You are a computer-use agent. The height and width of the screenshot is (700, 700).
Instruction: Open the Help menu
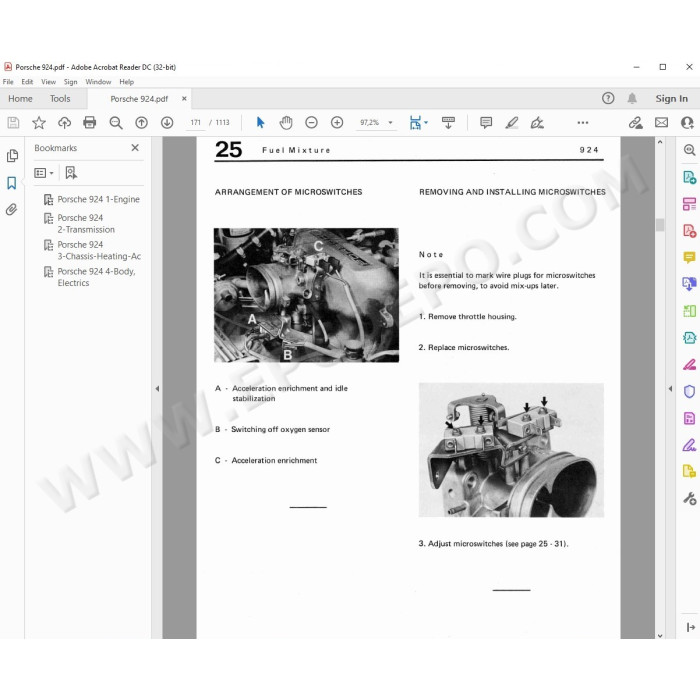pyautogui.click(x=126, y=82)
